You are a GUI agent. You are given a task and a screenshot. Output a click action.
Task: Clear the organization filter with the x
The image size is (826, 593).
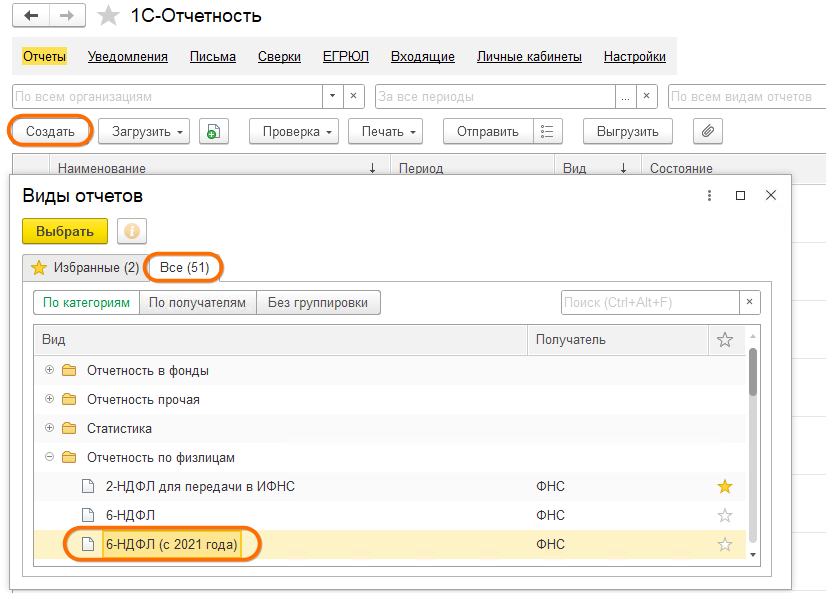click(x=353, y=96)
